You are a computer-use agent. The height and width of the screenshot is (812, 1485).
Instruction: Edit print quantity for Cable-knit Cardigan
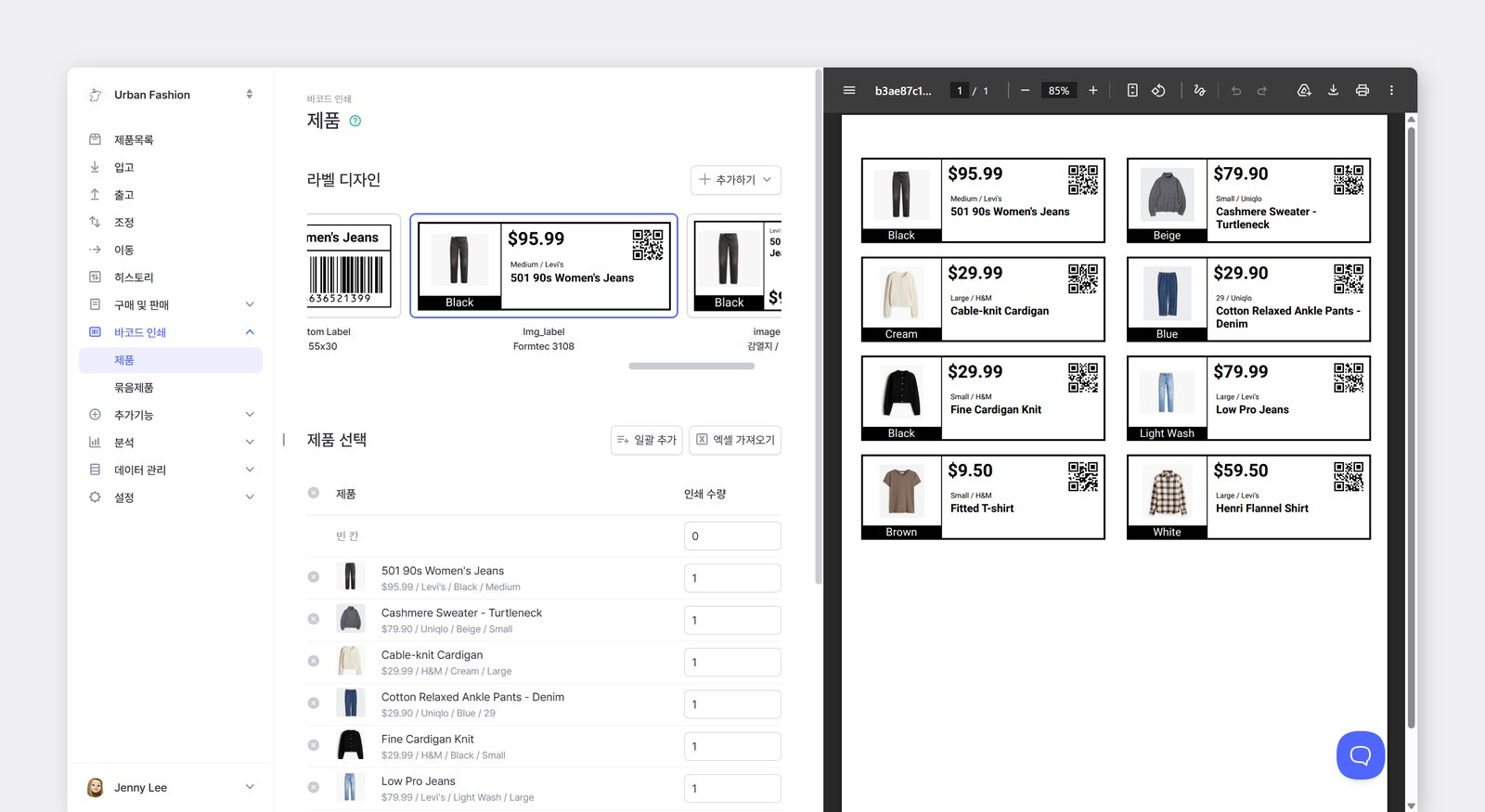coord(732,663)
